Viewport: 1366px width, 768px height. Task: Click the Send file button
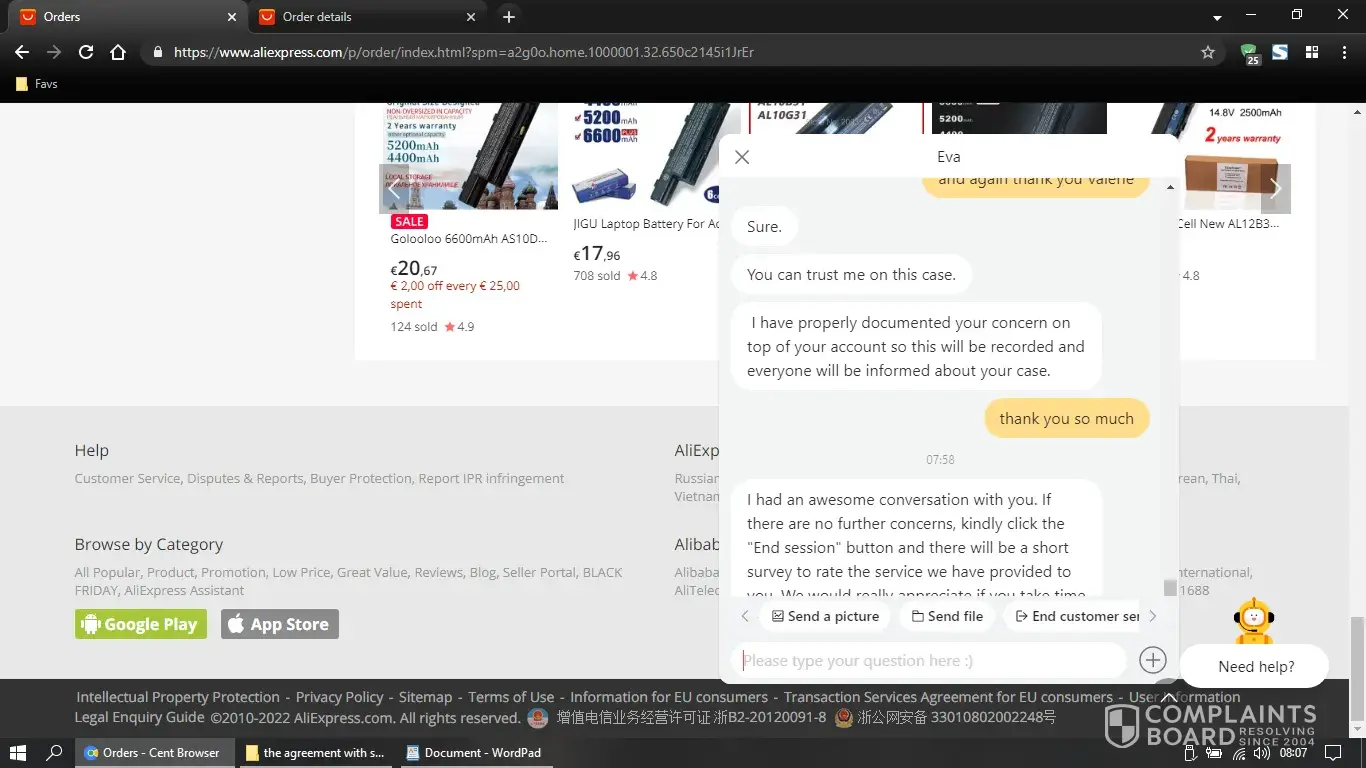tap(947, 616)
